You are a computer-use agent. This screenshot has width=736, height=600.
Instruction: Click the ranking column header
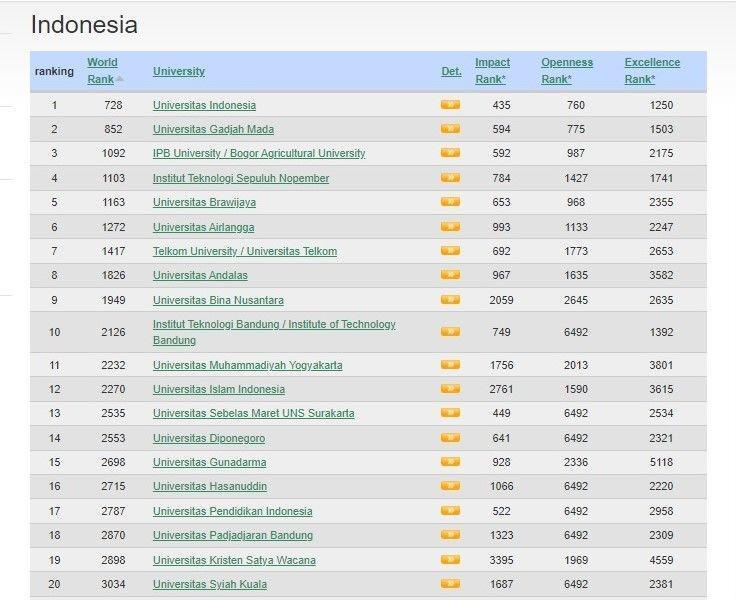pyautogui.click(x=54, y=71)
